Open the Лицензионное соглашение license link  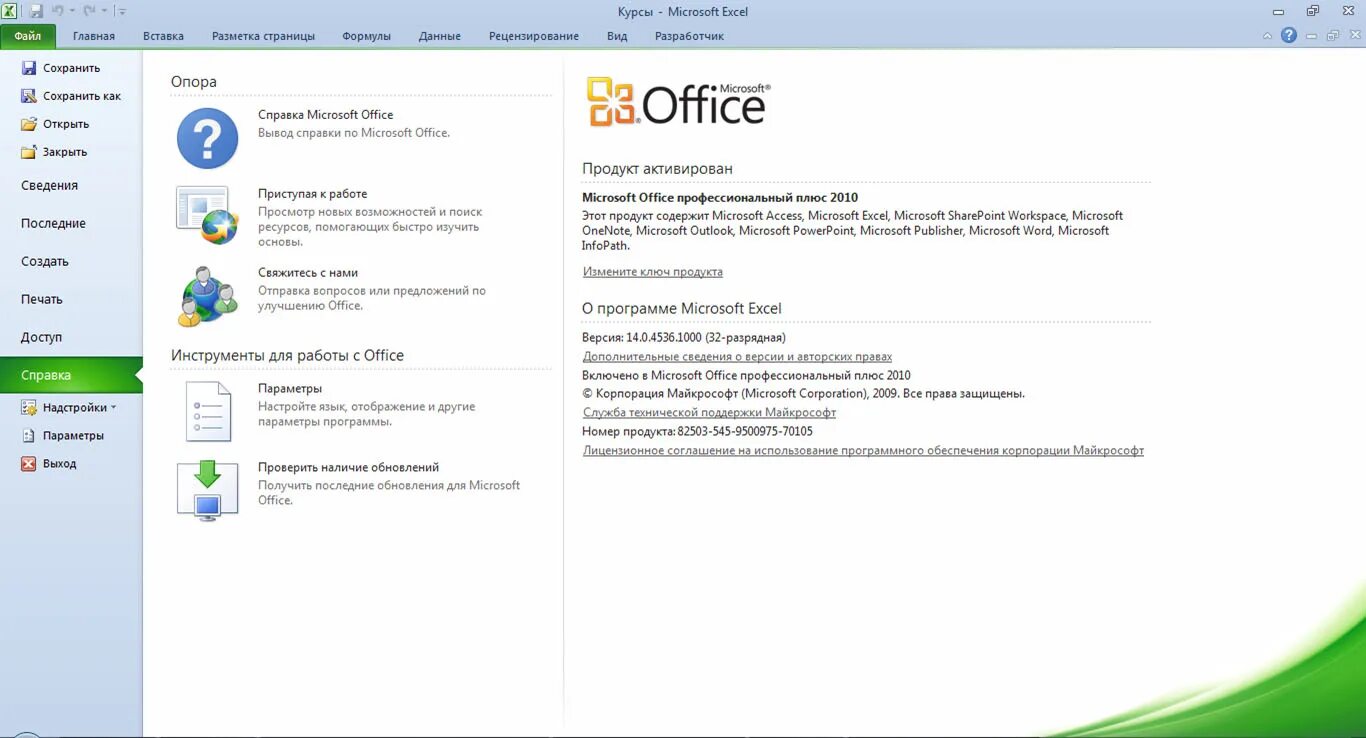tap(863, 451)
